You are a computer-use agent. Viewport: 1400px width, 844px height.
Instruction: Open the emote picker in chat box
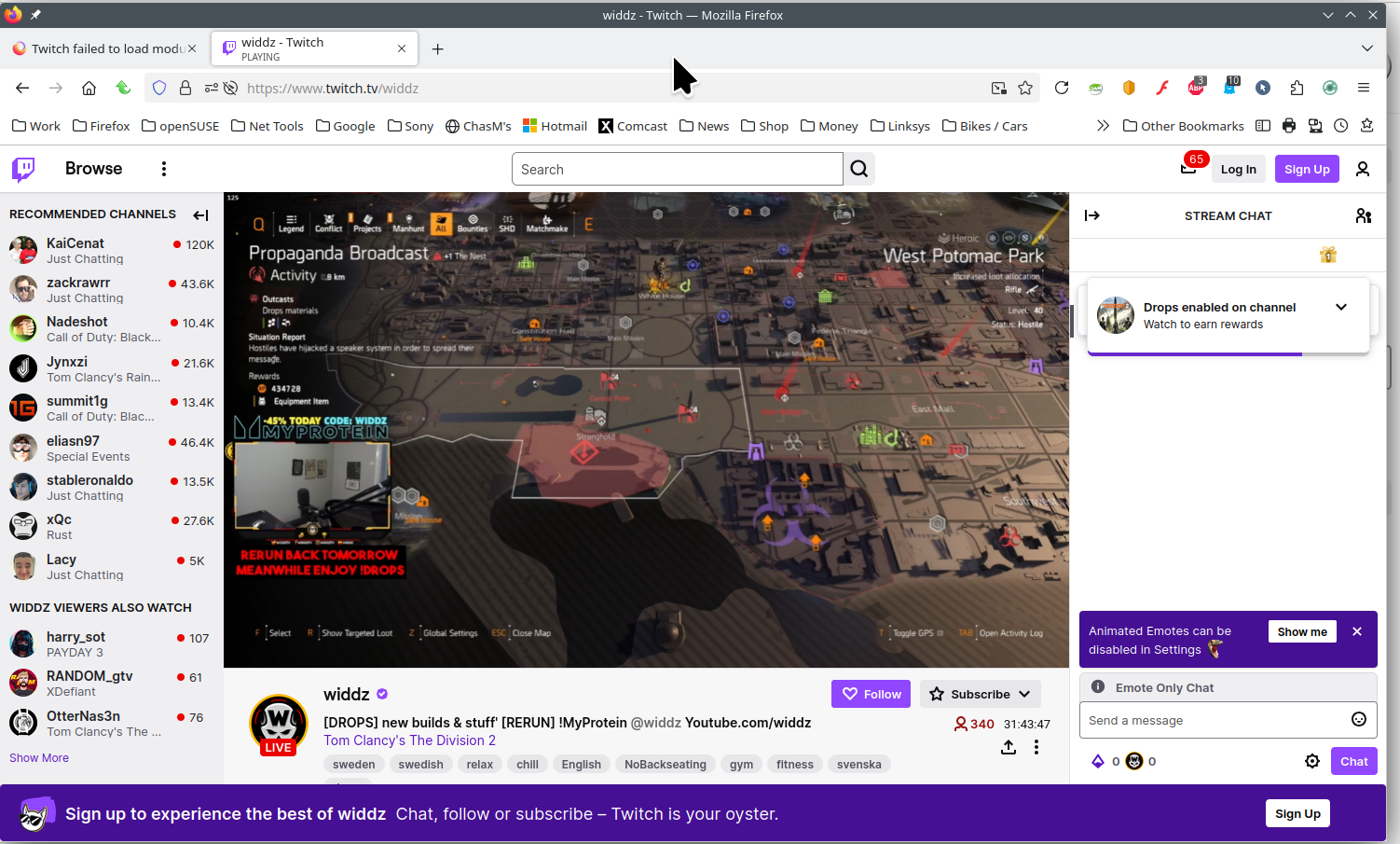[1359, 719]
